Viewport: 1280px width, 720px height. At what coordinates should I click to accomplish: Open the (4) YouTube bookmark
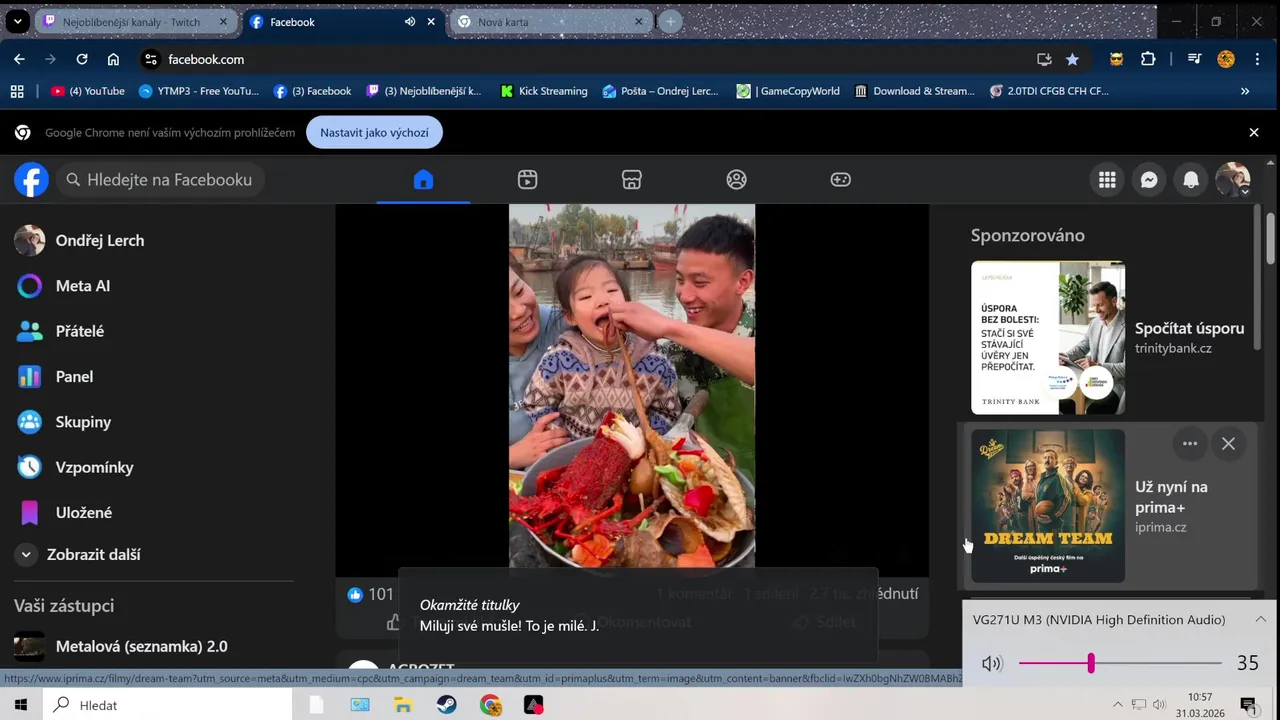click(x=88, y=91)
